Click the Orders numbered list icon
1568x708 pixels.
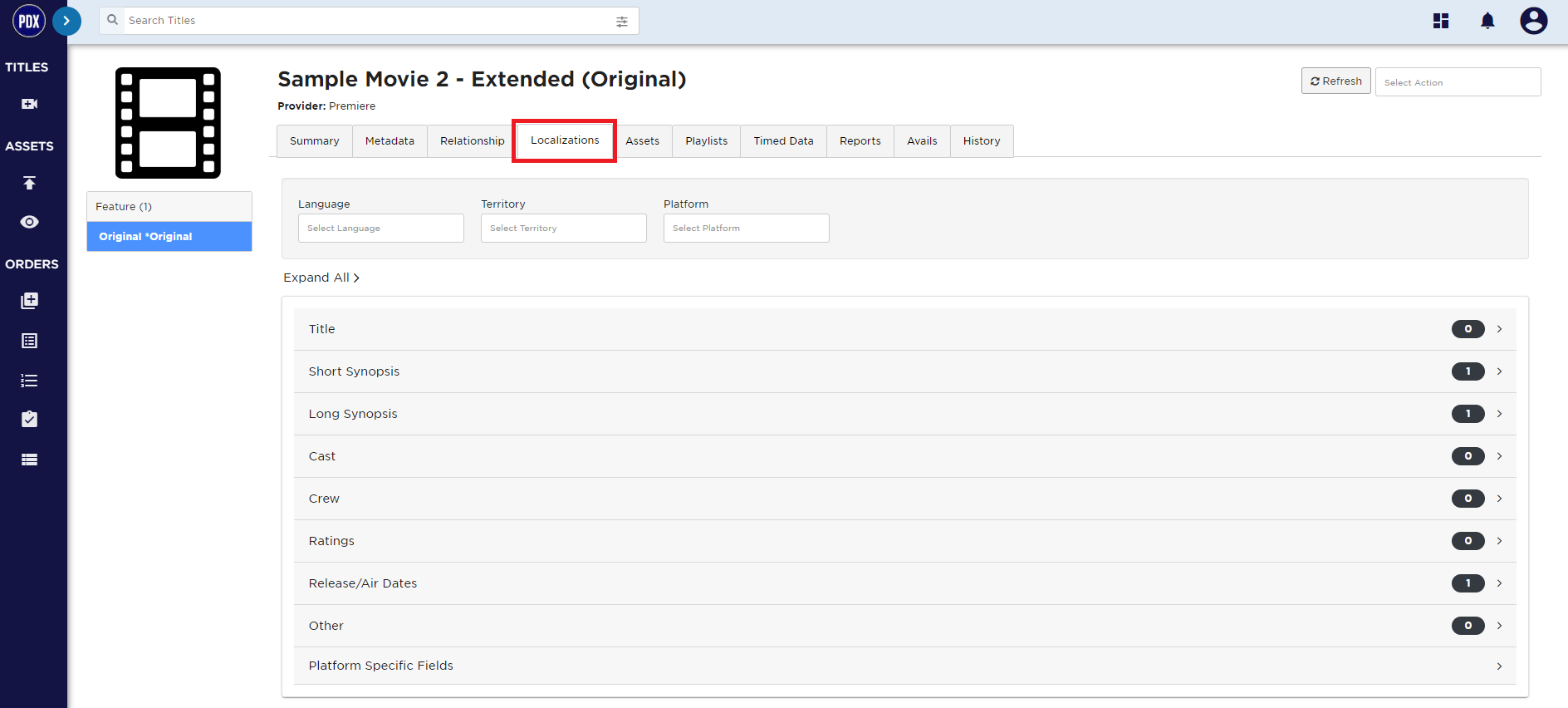point(29,381)
